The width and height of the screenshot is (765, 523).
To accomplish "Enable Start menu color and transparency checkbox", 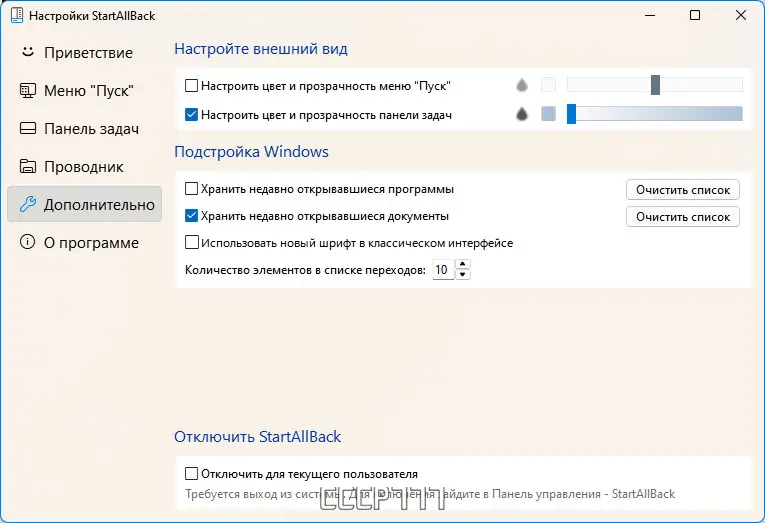I will click(192, 86).
